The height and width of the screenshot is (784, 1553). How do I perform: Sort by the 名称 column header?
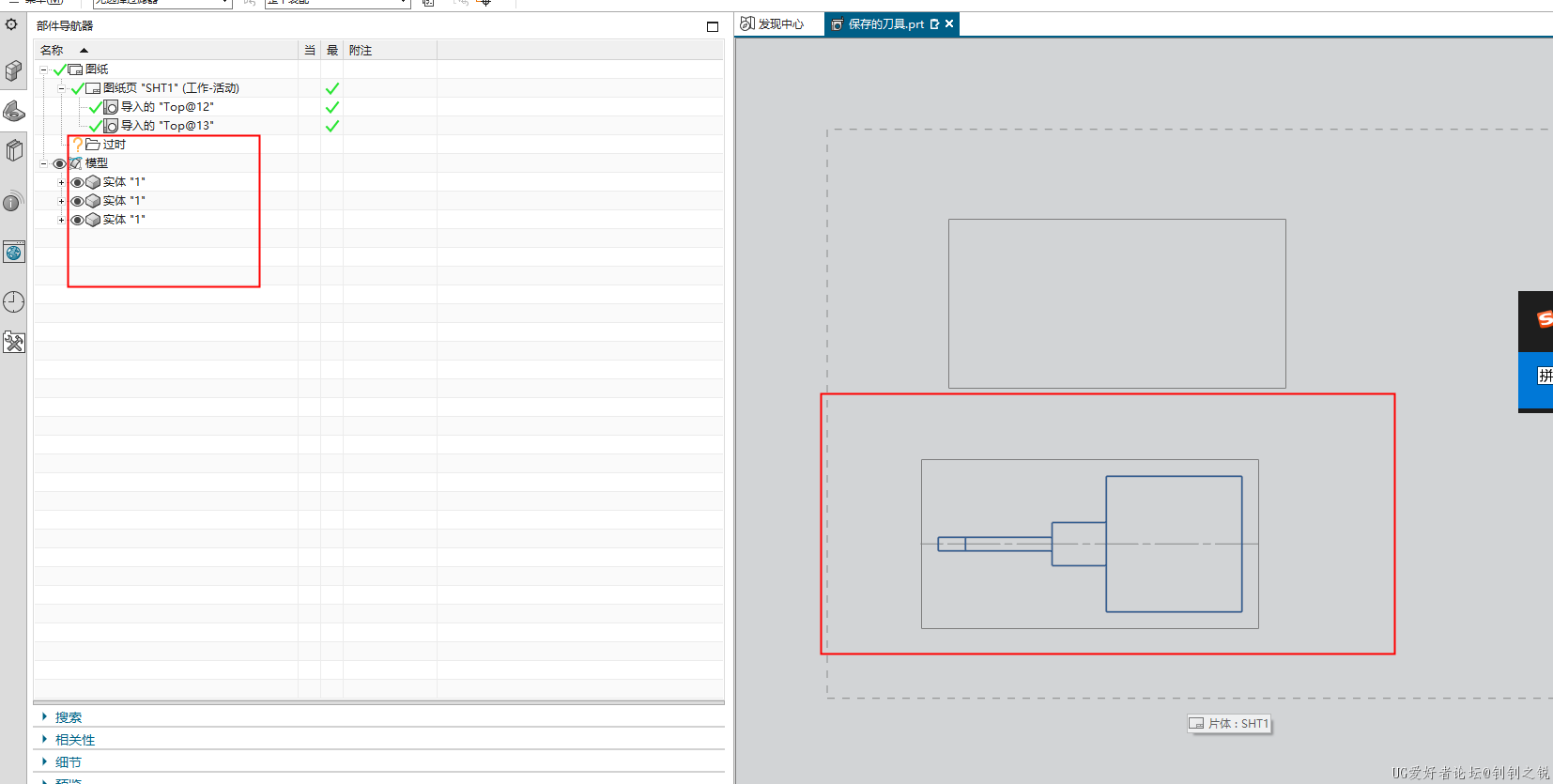point(166,51)
